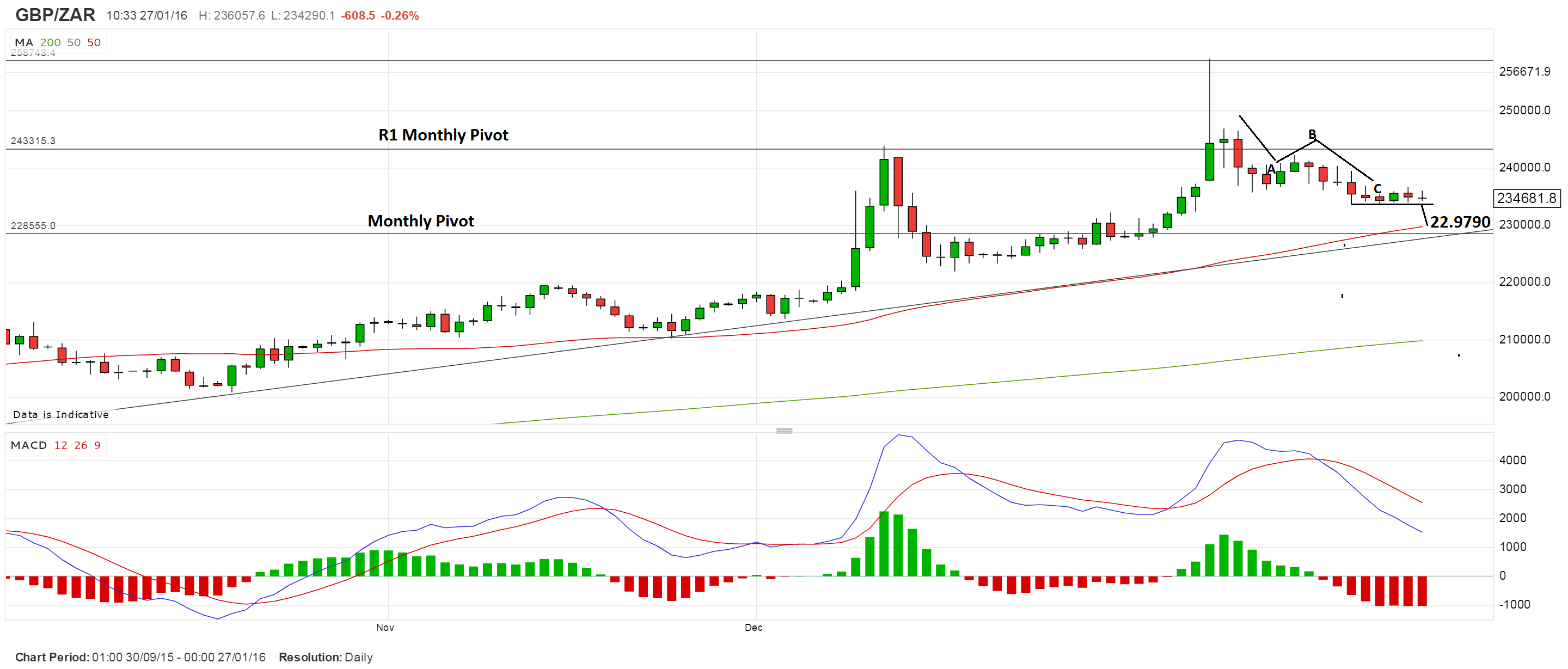Viewport: 1568px width, 669px height.
Task: Click the MACD 9 signal period value
Action: click(x=97, y=445)
